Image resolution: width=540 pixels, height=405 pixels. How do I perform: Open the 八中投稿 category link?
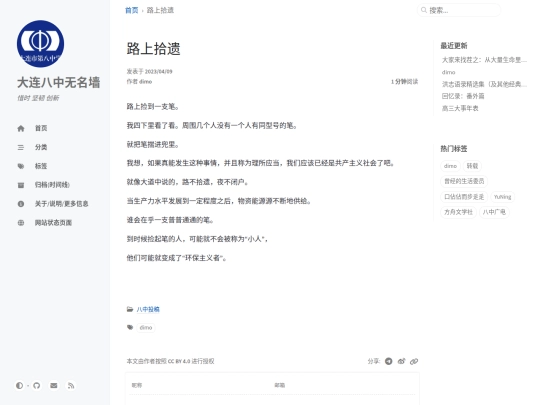[x=148, y=309]
